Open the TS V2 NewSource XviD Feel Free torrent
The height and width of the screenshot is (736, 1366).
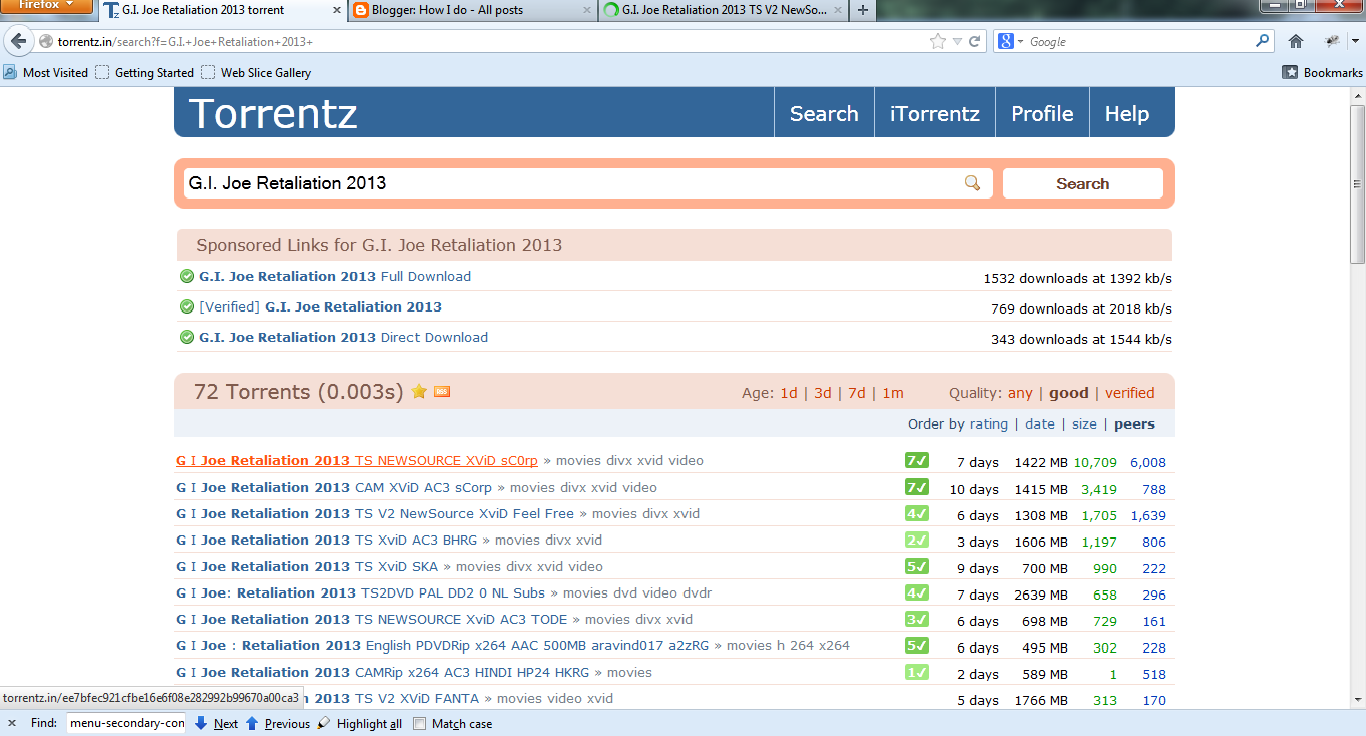375,514
